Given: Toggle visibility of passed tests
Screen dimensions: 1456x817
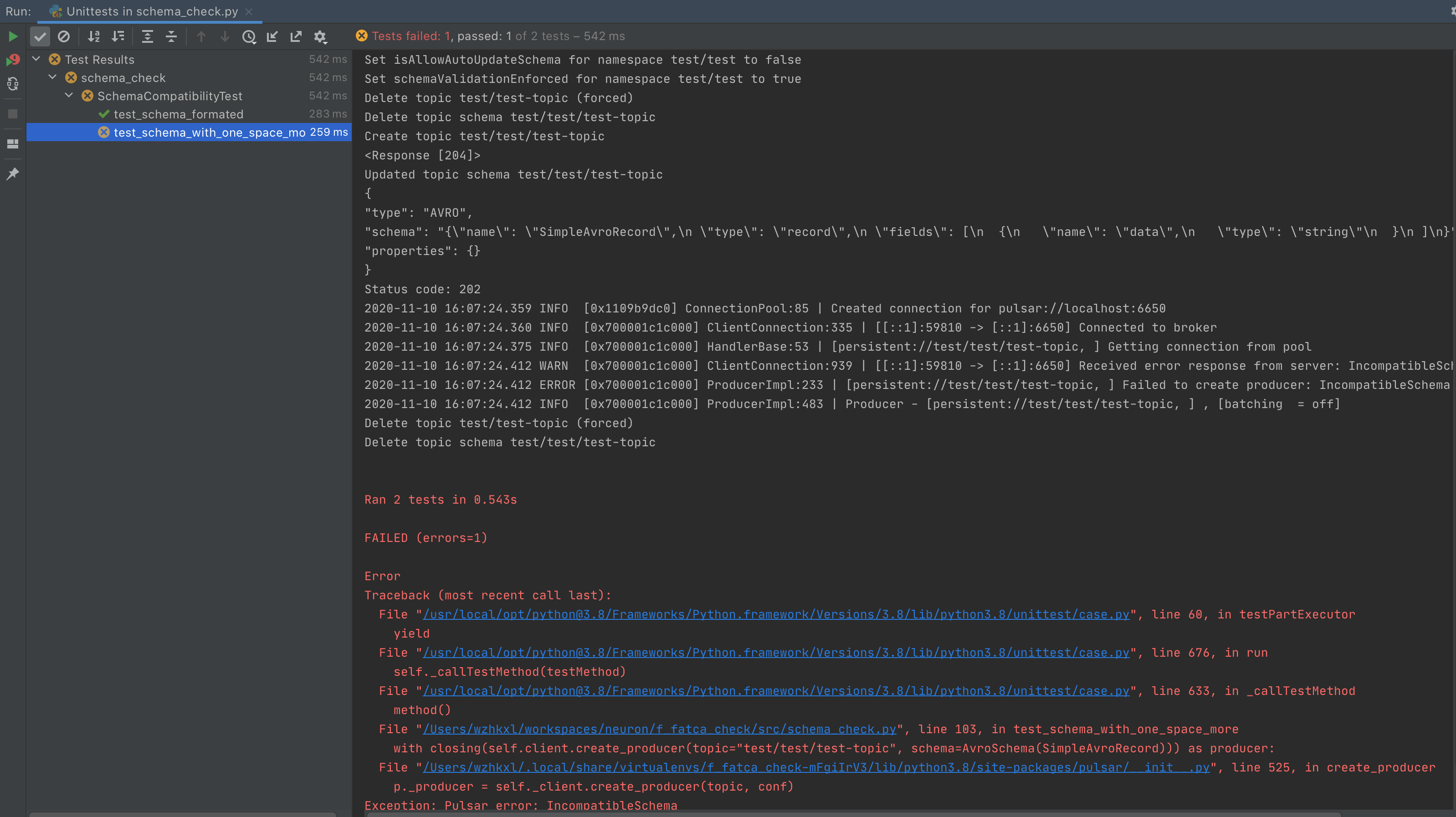Looking at the screenshot, I should (x=40, y=36).
